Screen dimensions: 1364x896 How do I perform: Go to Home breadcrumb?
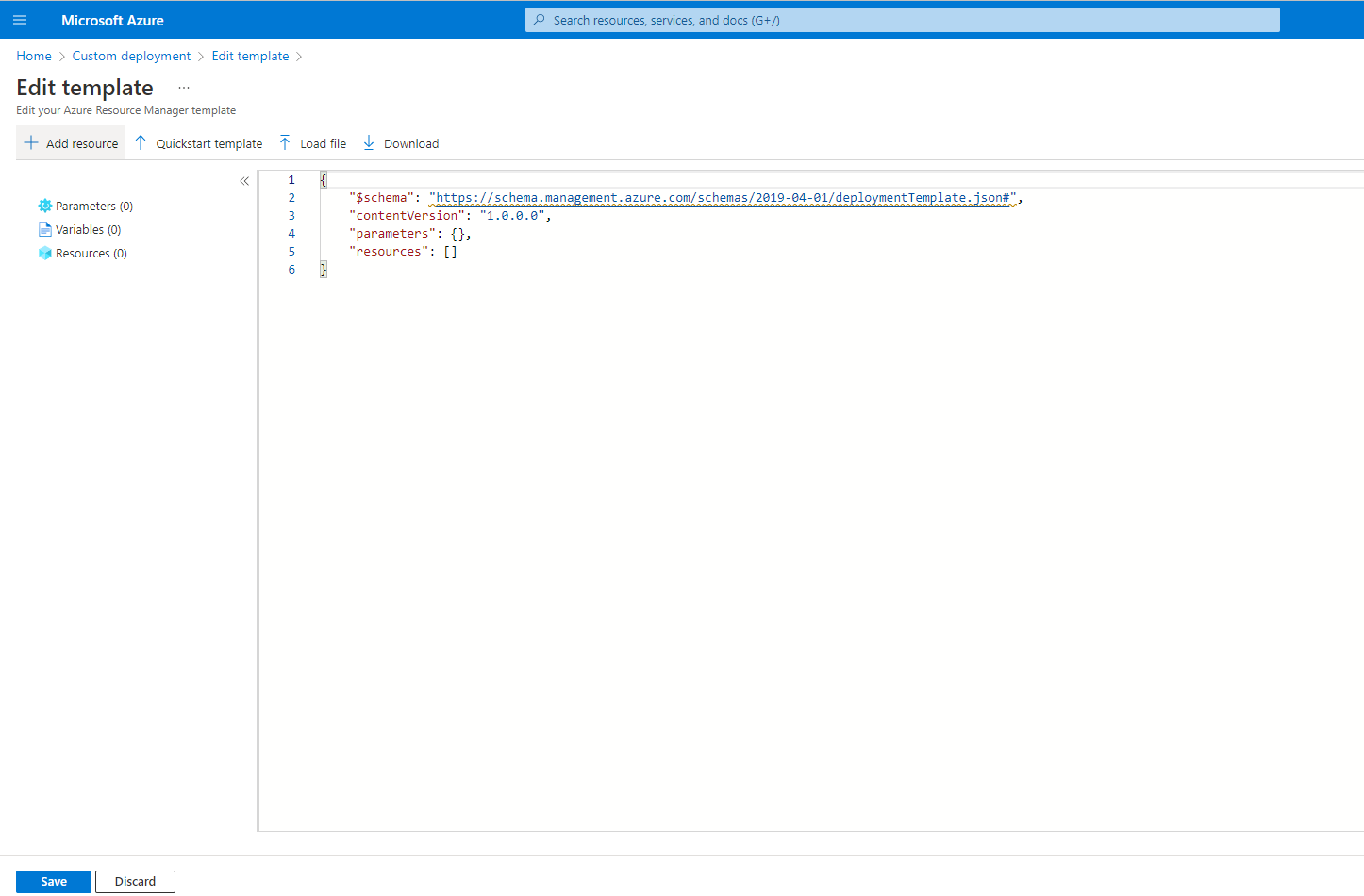coord(34,56)
